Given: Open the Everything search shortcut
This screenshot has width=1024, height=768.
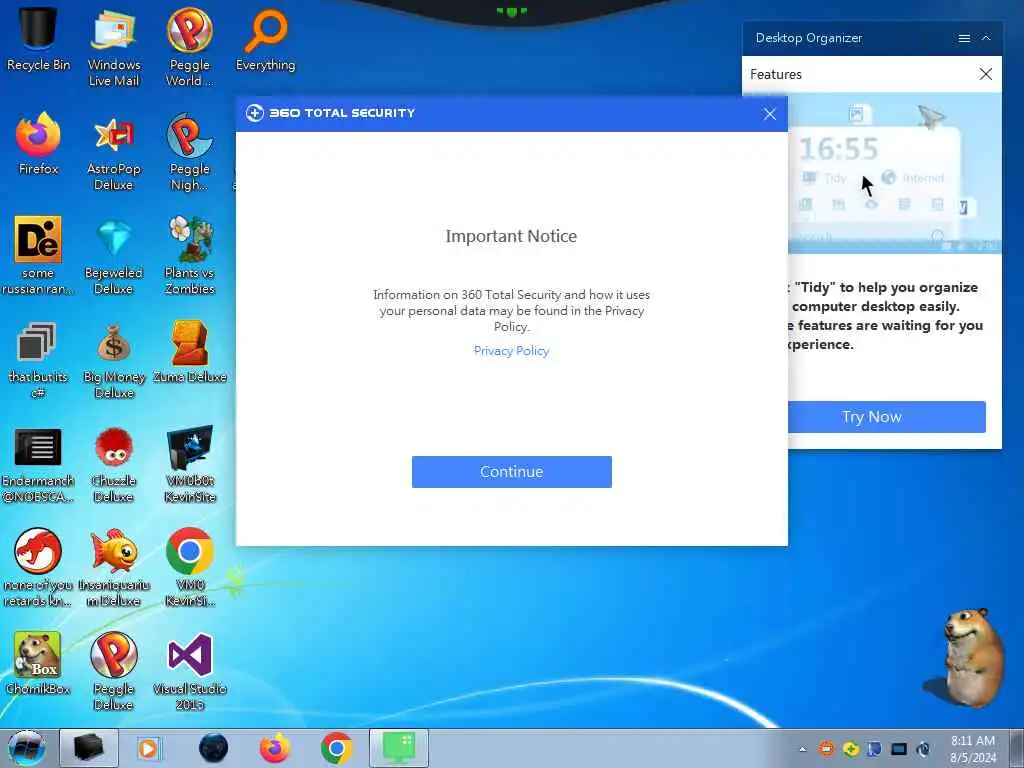Looking at the screenshot, I should pos(265,38).
